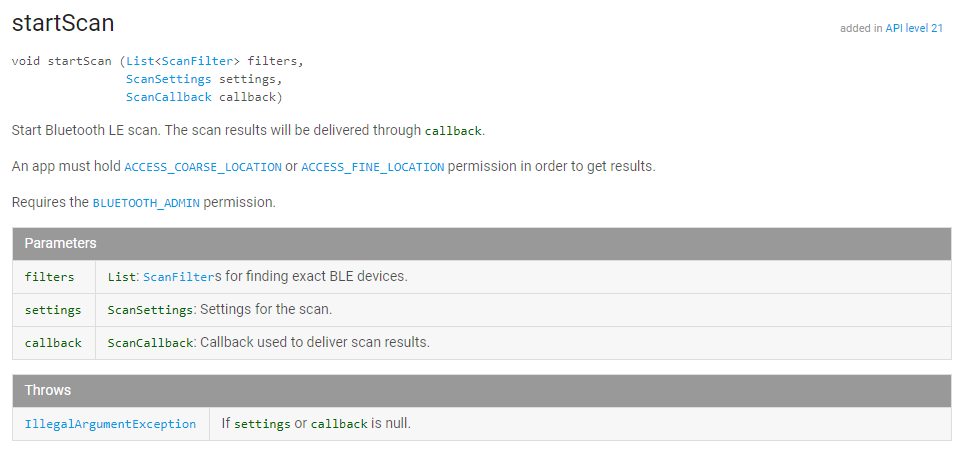Open ScanSettings link in the method signature

[x=168, y=79]
